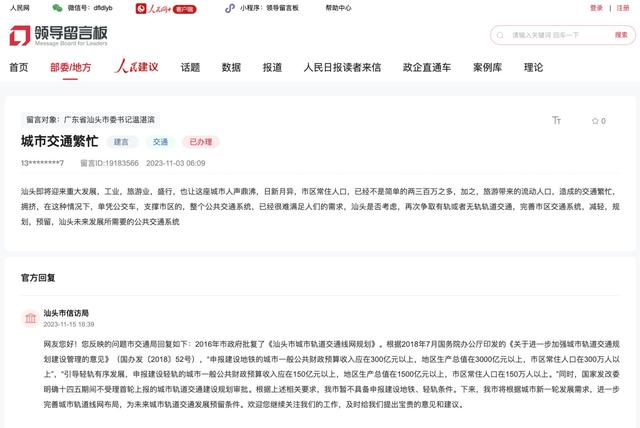This screenshot has width=640, height=428.
Task: Go to the 案例库 tab
Action: (487, 67)
